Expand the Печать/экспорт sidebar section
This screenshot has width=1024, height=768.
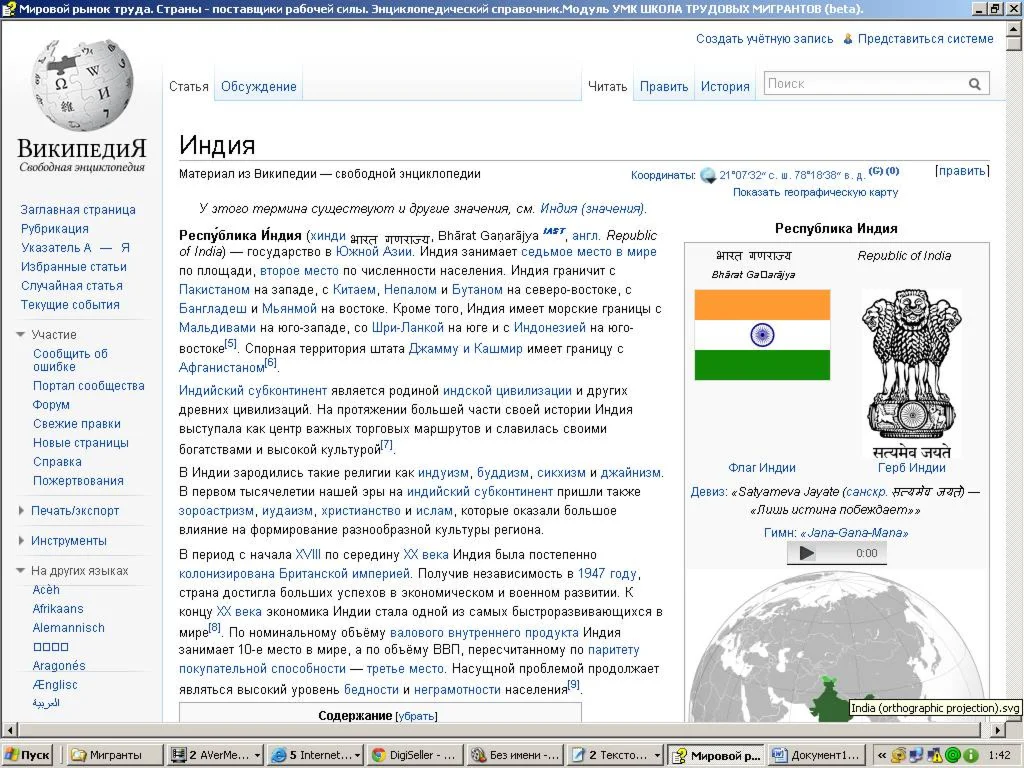[x=21, y=511]
